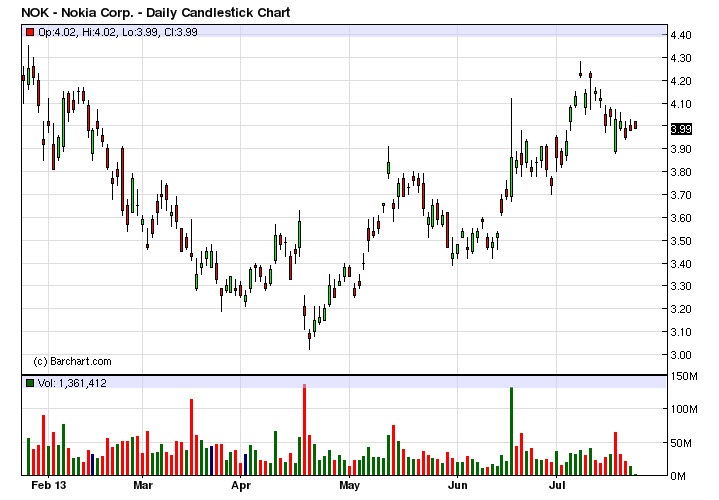The width and height of the screenshot is (719, 500).
Task: Click the 4.40 price axis label
Action: click(680, 35)
